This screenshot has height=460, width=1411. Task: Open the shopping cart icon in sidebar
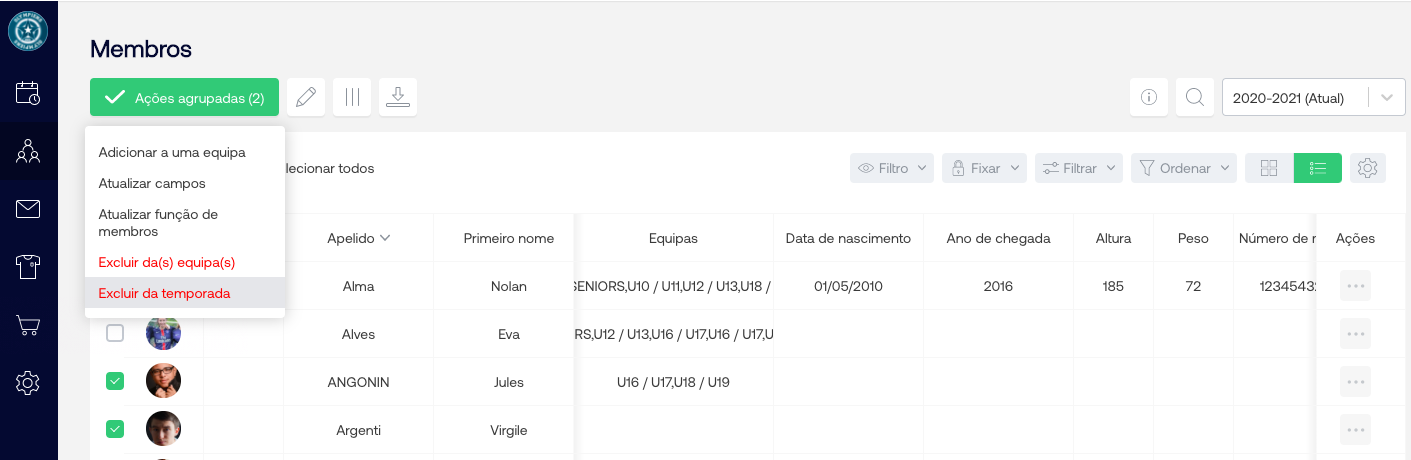click(x=28, y=325)
